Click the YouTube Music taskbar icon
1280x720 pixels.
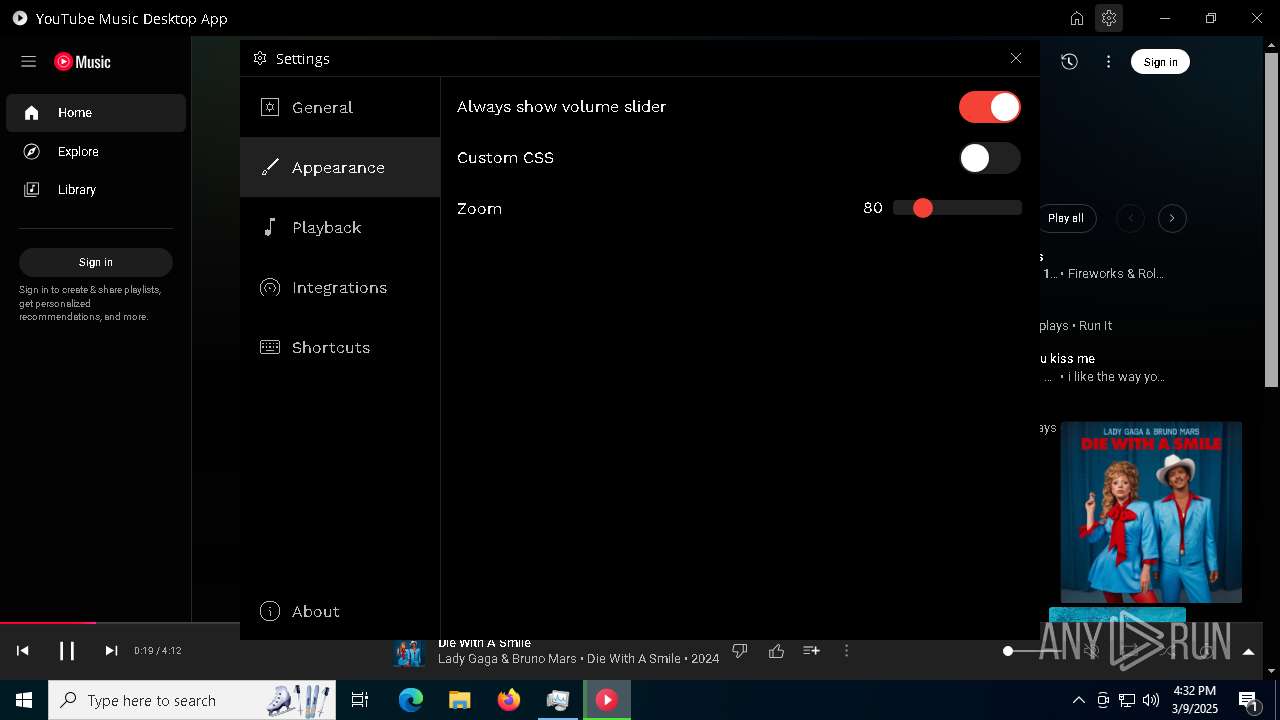[x=607, y=700]
